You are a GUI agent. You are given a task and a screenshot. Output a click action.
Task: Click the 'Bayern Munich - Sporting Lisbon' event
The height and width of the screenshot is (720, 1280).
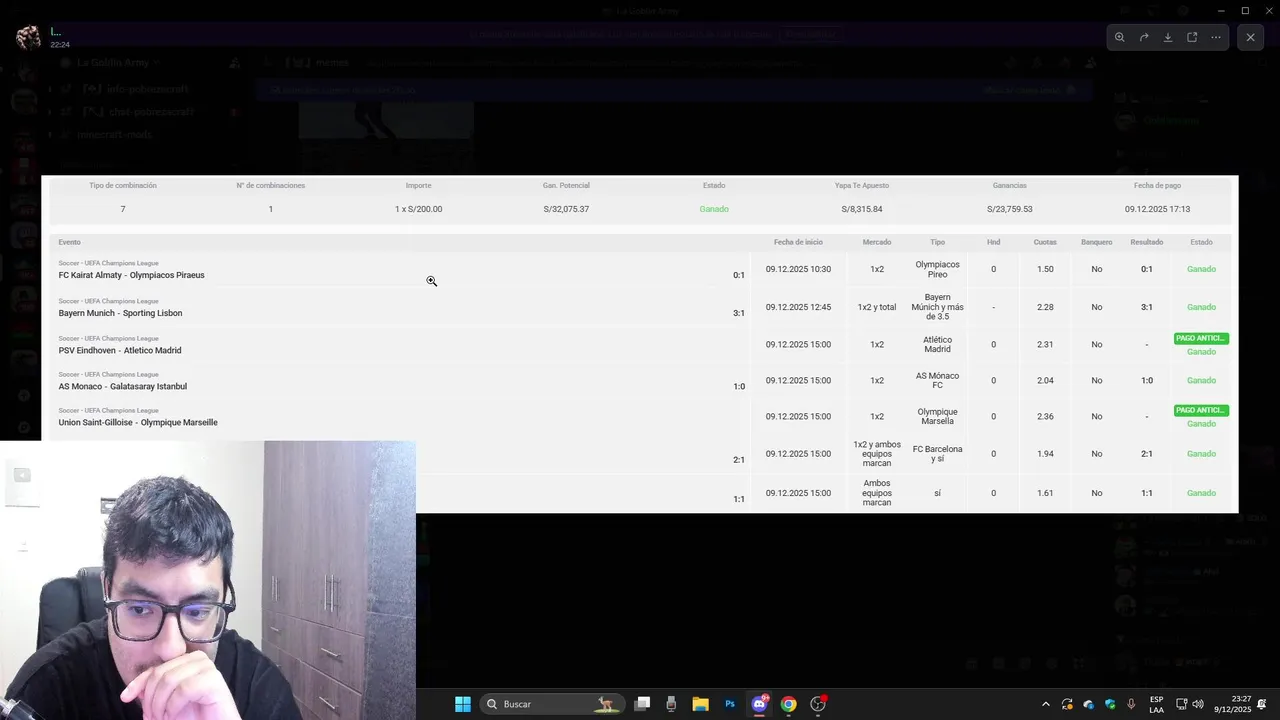click(x=120, y=313)
